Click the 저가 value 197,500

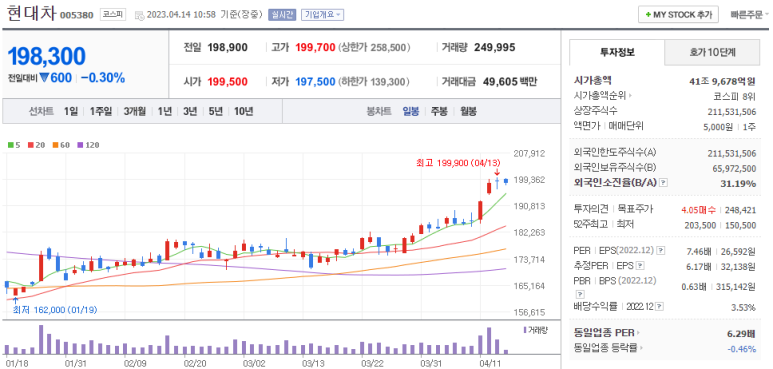click(315, 82)
